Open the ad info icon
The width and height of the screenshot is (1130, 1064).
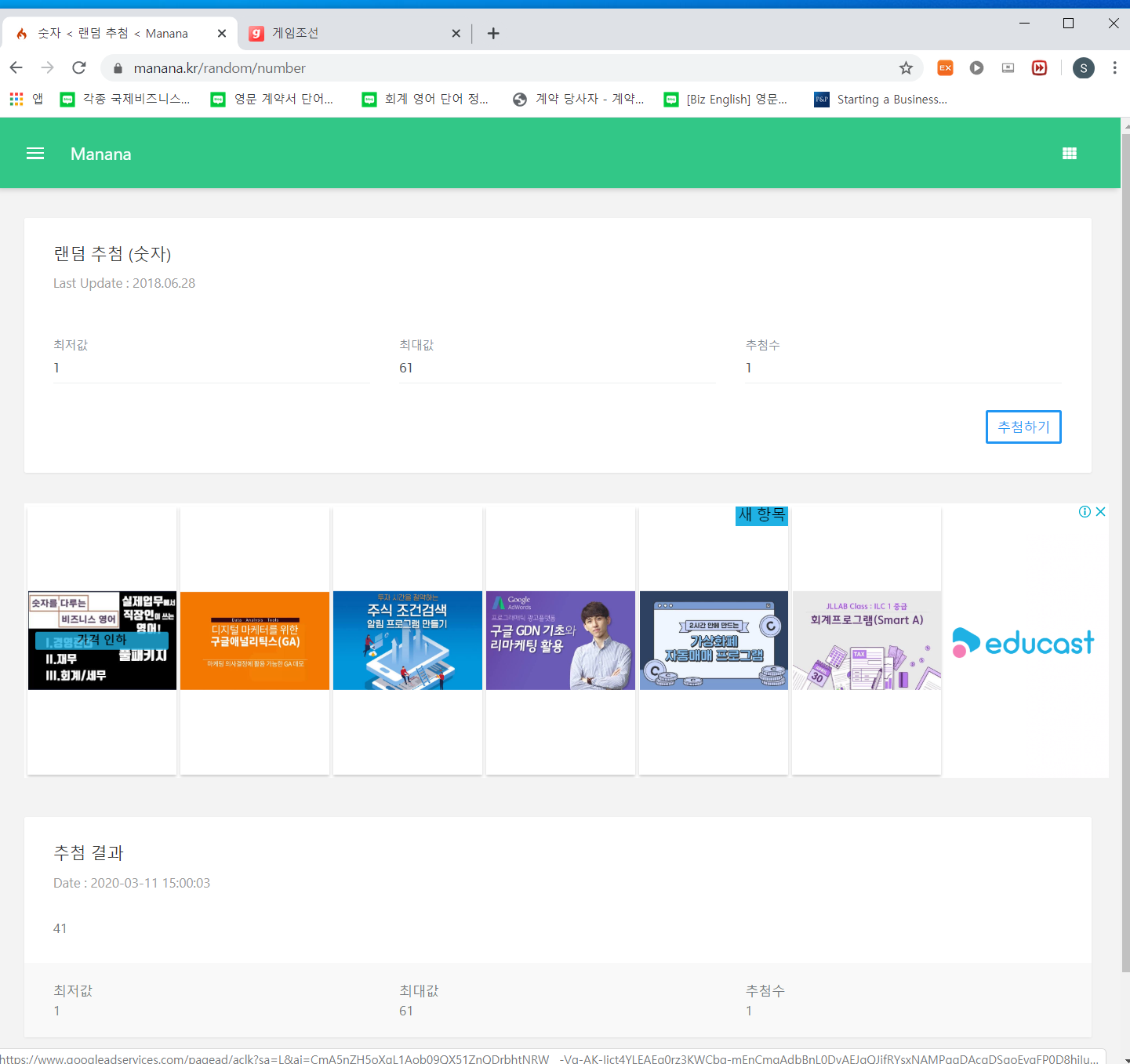(1085, 512)
